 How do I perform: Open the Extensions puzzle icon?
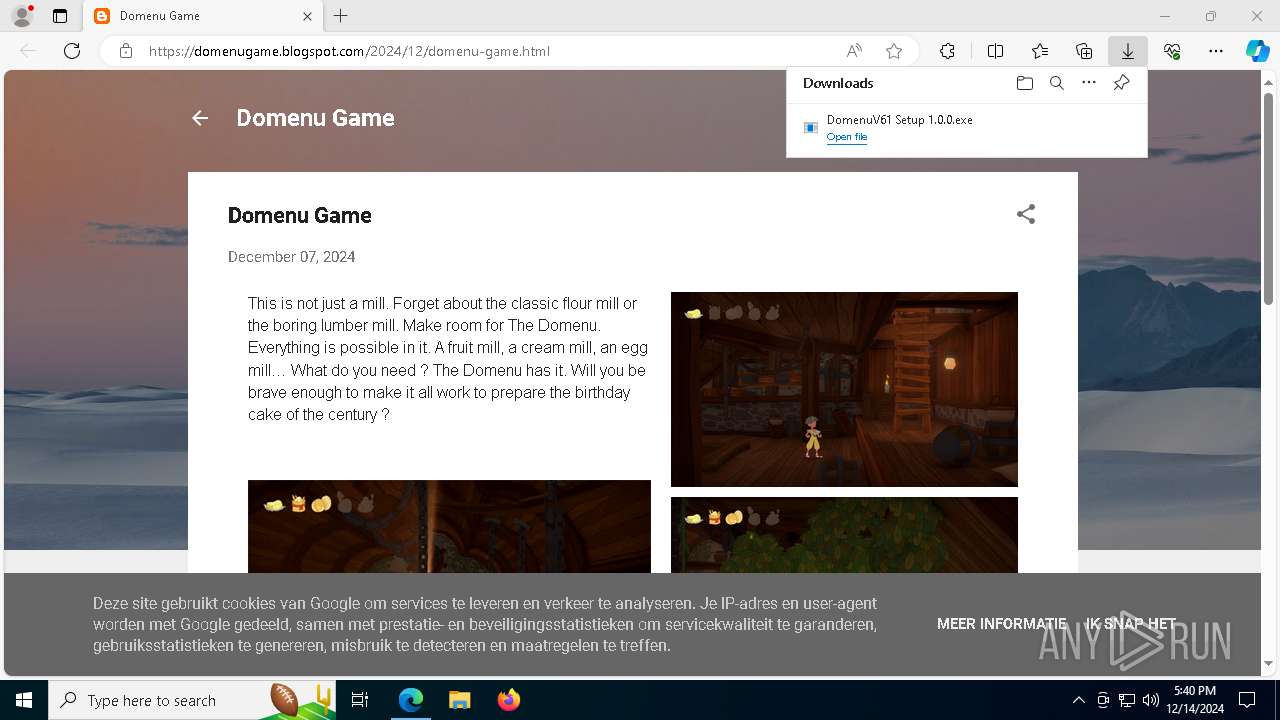947,51
